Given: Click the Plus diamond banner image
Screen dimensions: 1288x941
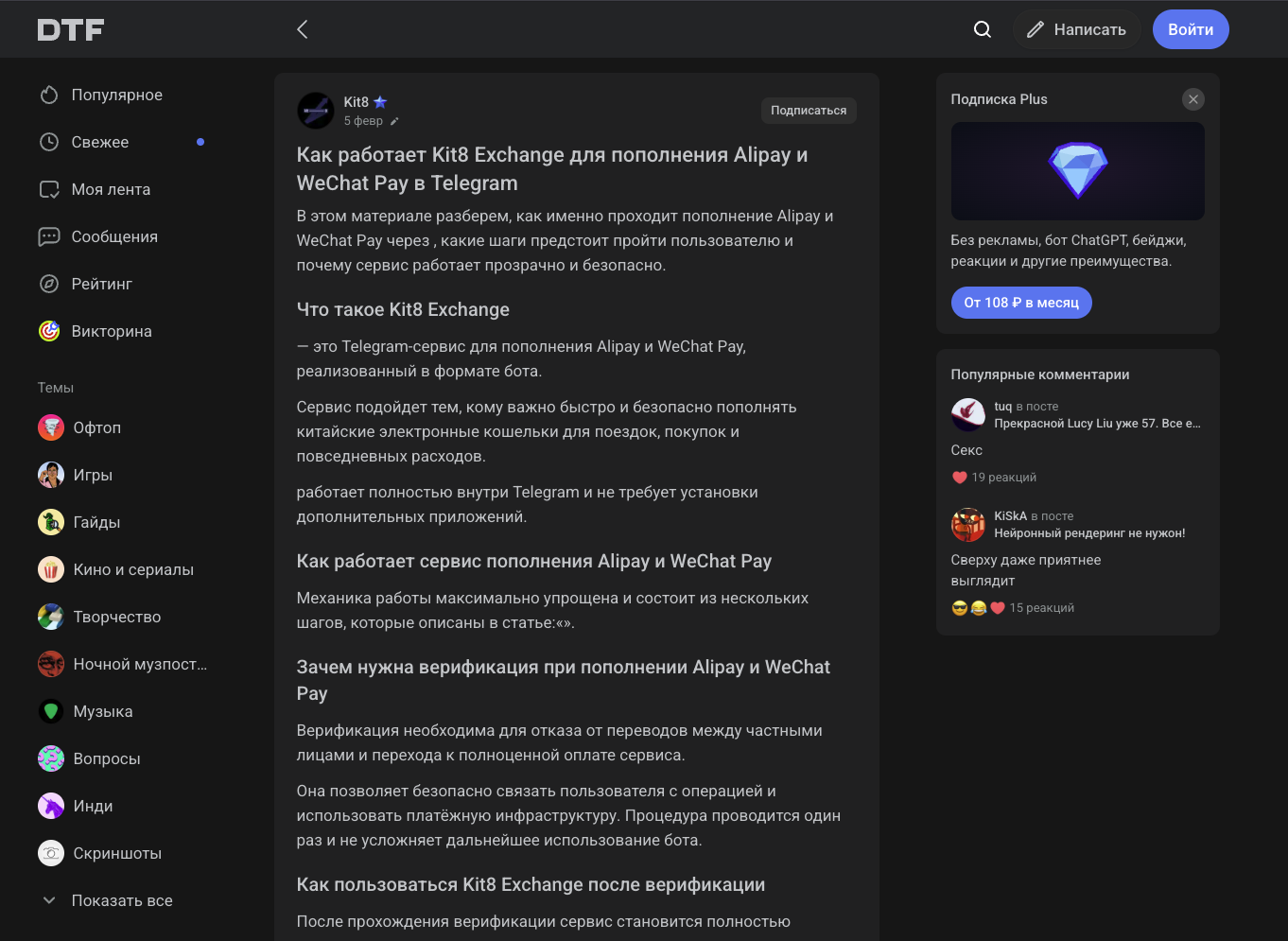Looking at the screenshot, I should pos(1077,171).
